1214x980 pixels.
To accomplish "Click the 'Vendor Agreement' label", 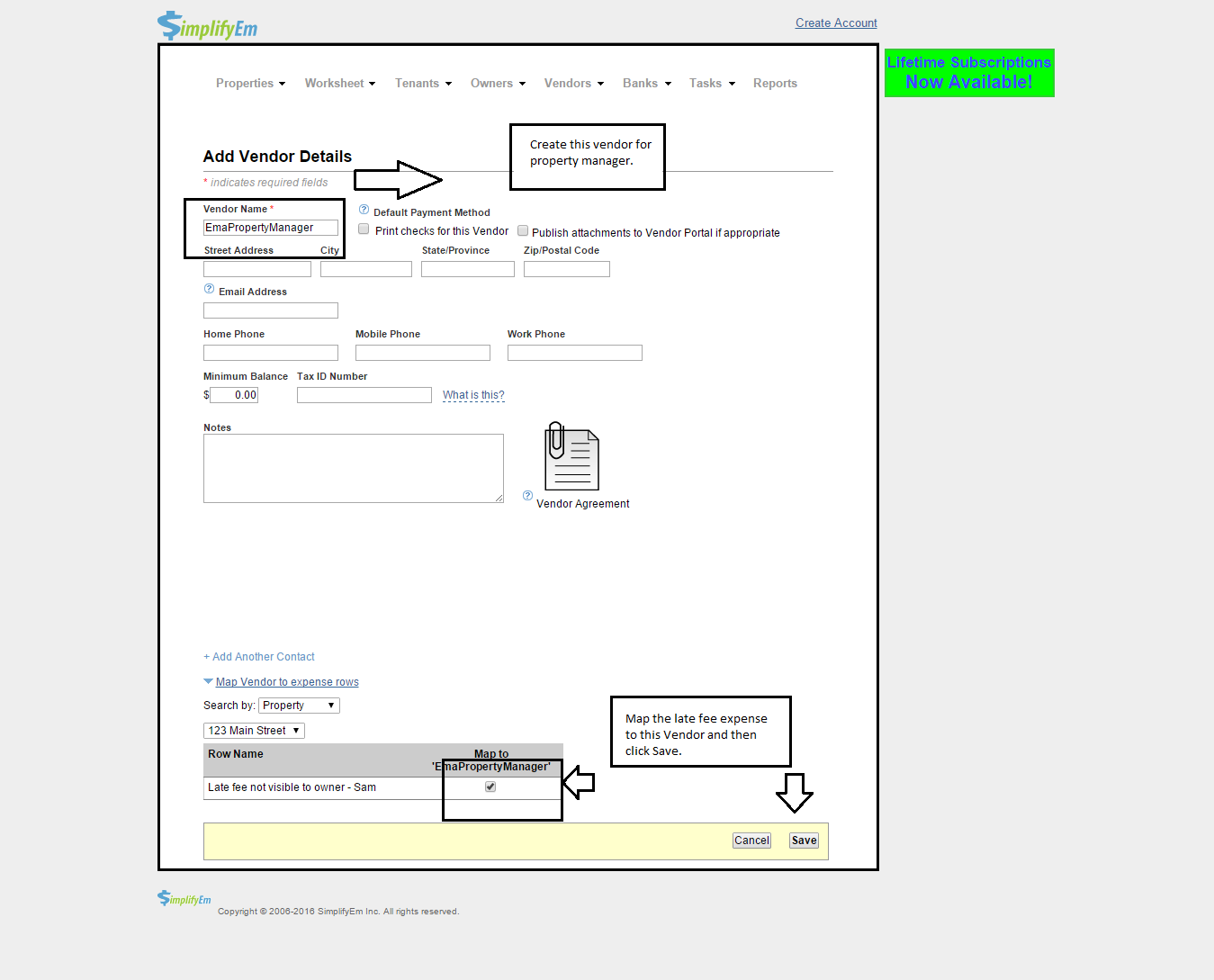I will click(x=583, y=504).
